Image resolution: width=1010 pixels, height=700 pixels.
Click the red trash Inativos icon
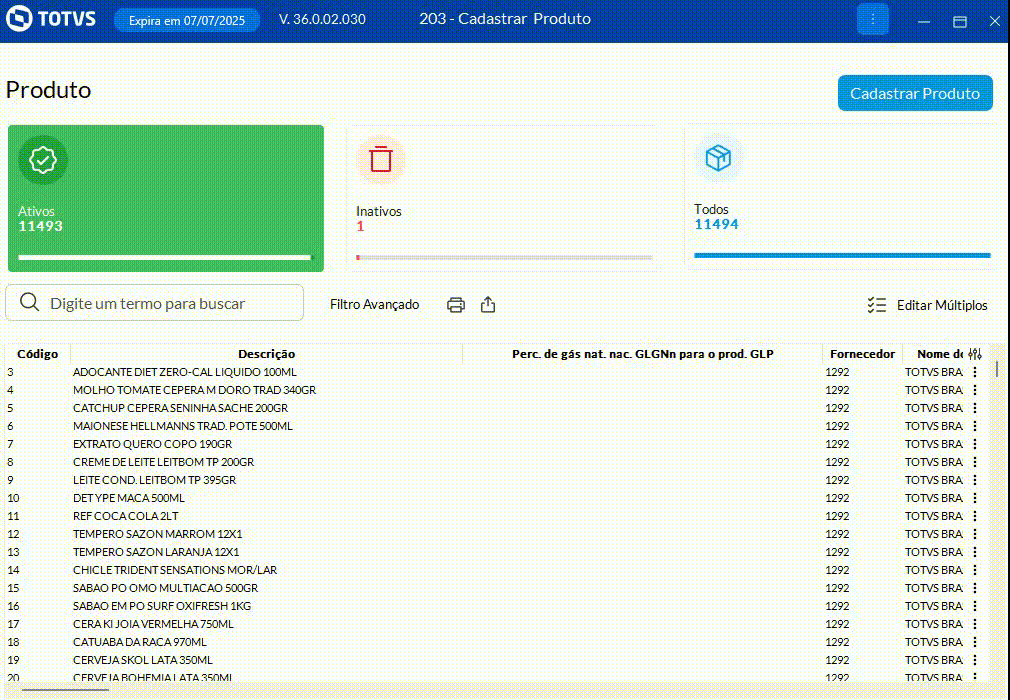(x=381, y=159)
